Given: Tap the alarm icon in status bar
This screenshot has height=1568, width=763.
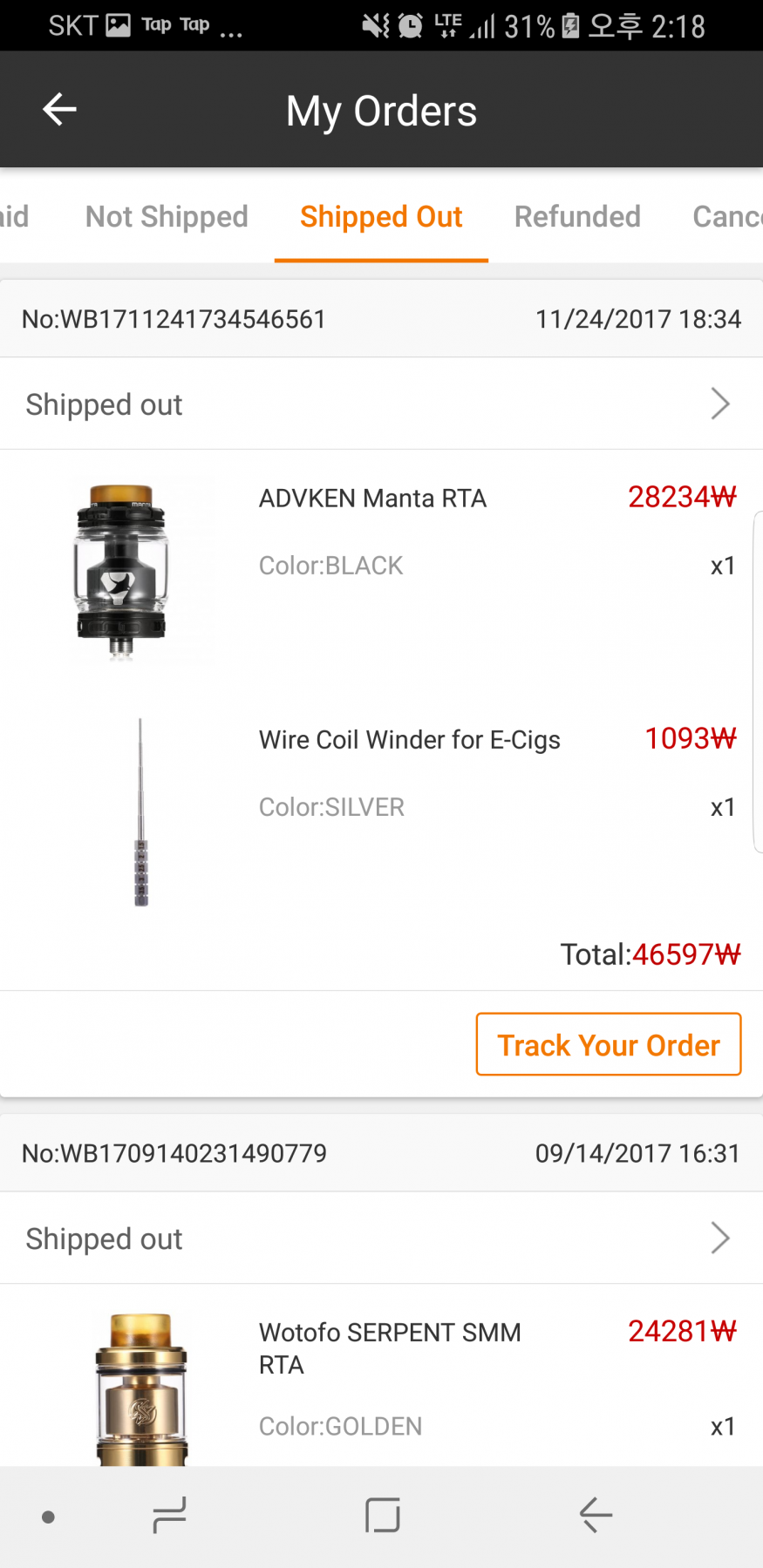Looking at the screenshot, I should pos(410,26).
